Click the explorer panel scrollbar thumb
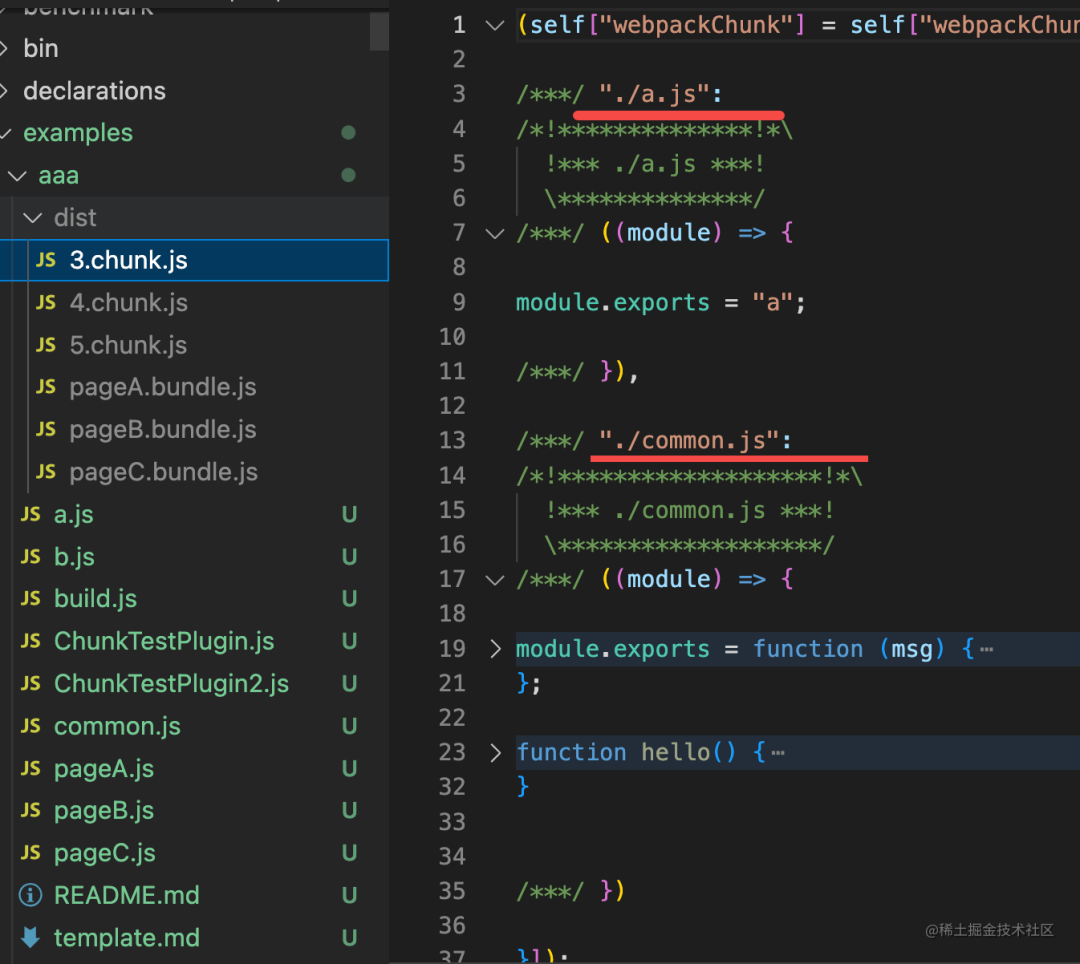1080x964 pixels. [379, 28]
